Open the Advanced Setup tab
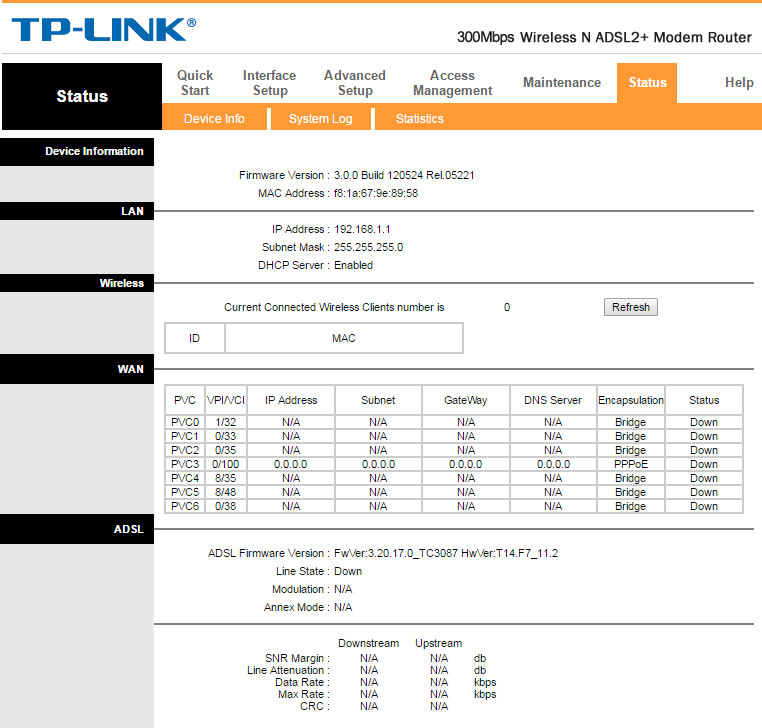Screen dimensions: 762x728 click(355, 83)
